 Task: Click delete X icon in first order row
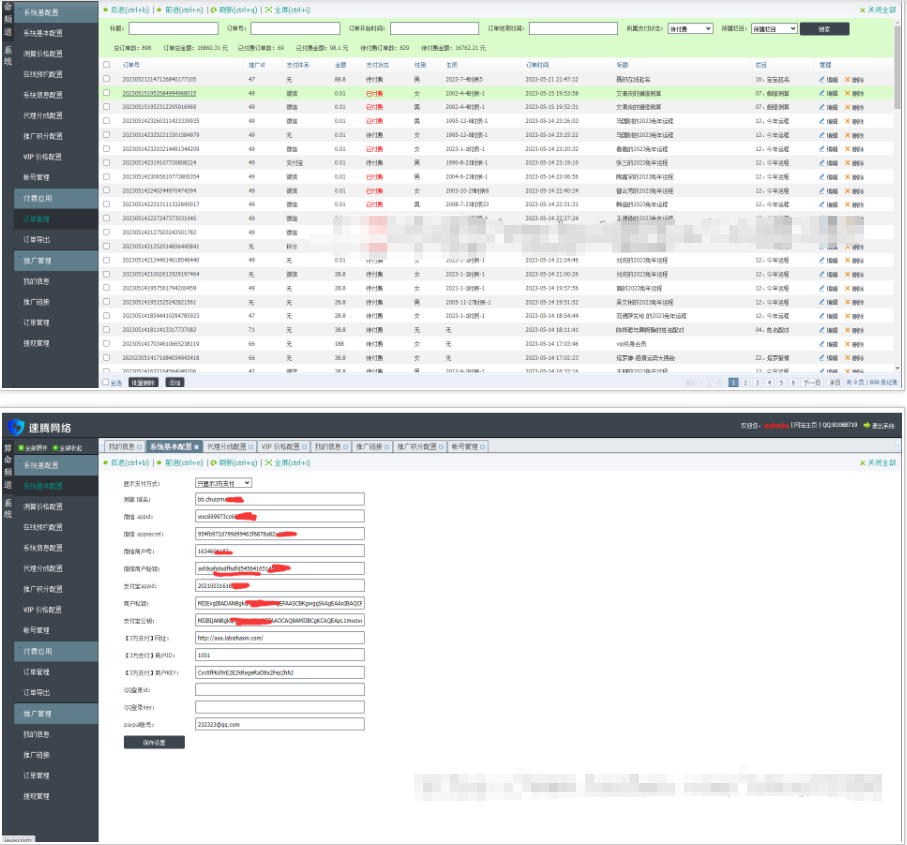pyautogui.click(x=848, y=78)
